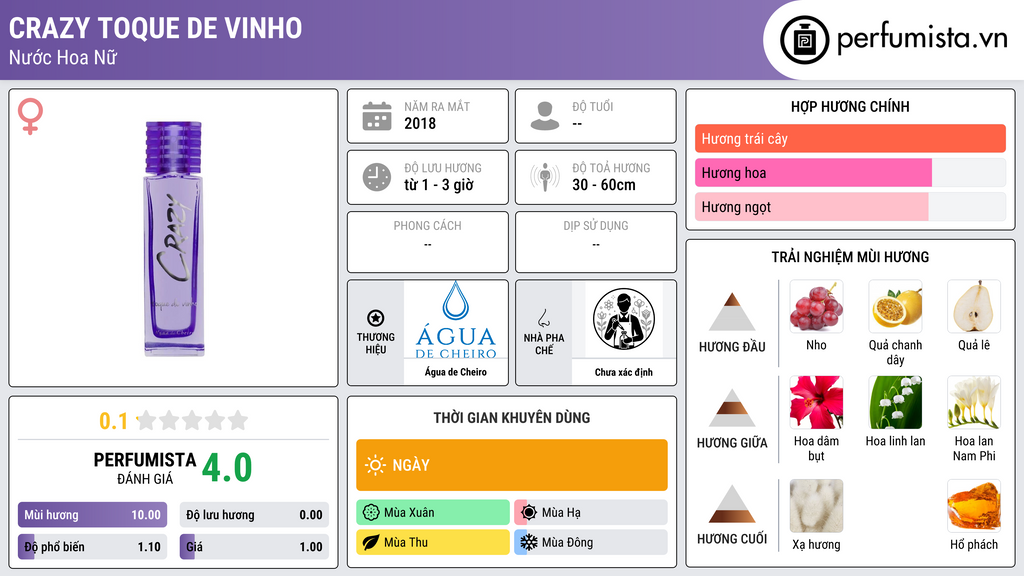Click the snowflake icon for Mùa Đông
Viewport: 1024px width, 576px height.
coord(529,542)
